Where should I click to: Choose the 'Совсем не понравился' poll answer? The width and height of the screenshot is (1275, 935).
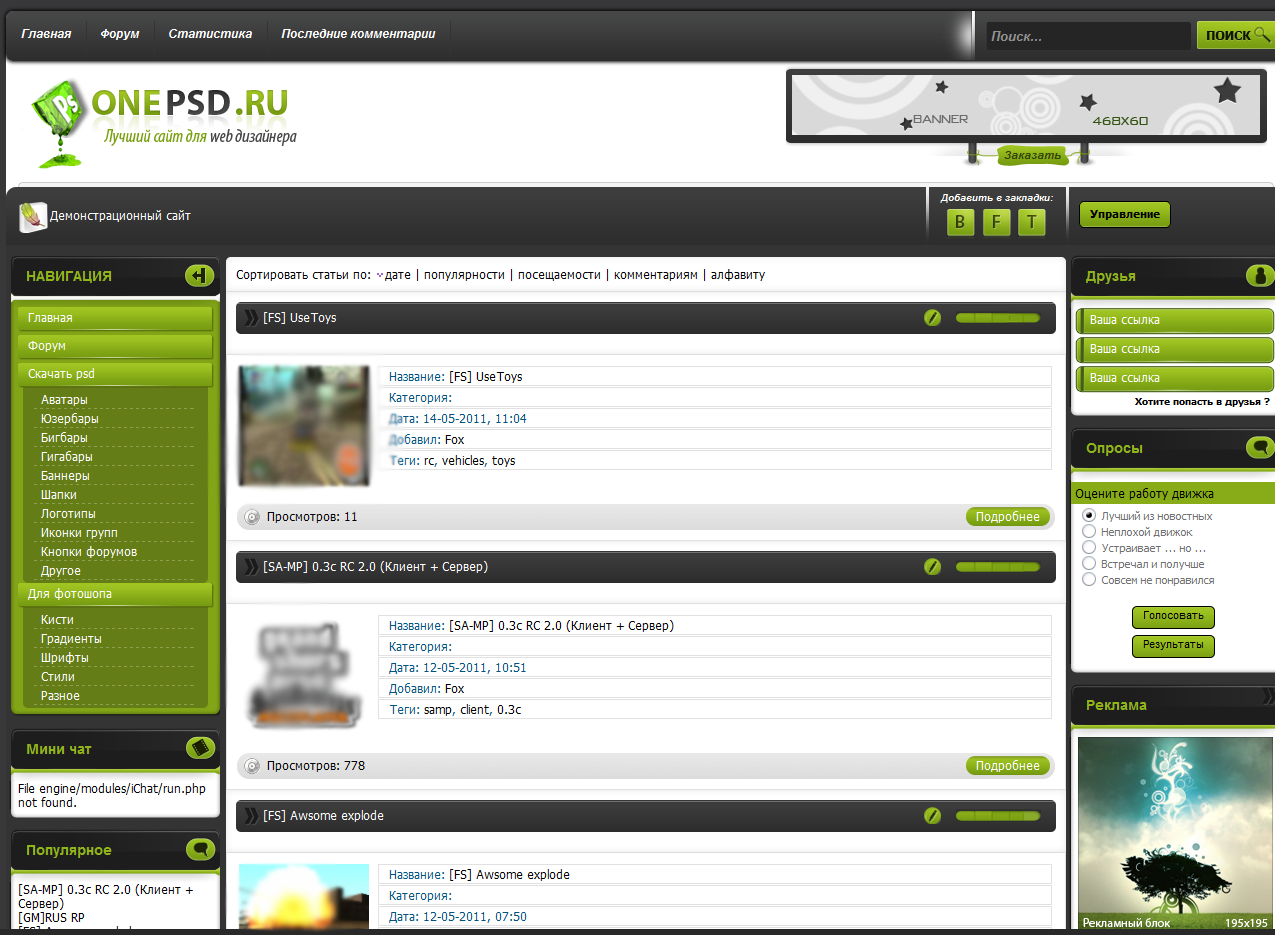coord(1089,580)
